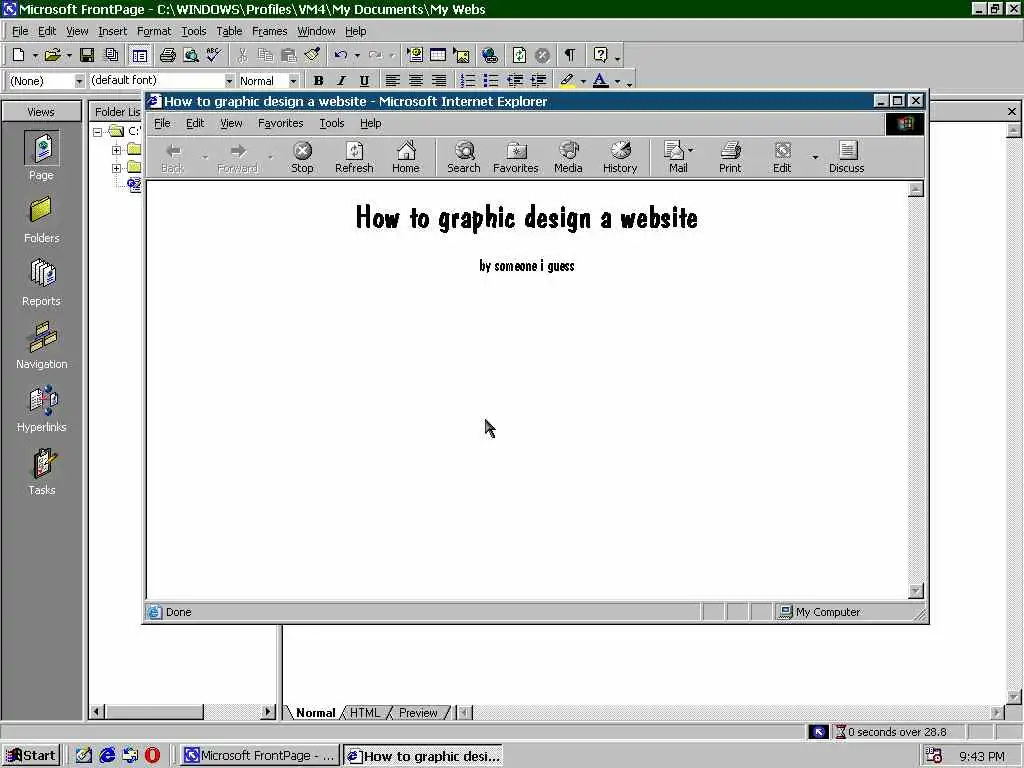Click Print in Internet Explorer toolbar
The image size is (1024, 768).
pyautogui.click(x=730, y=157)
